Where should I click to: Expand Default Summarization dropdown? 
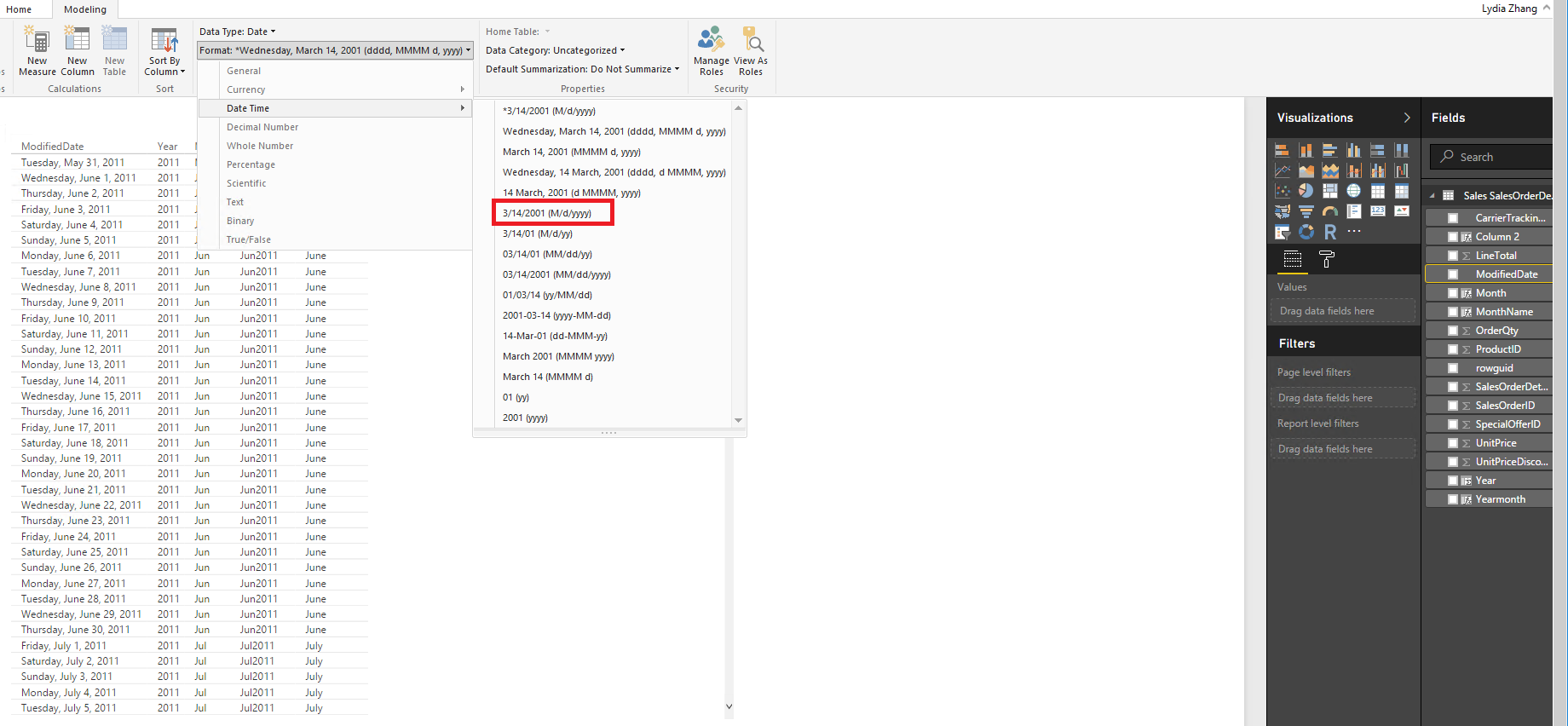(582, 69)
